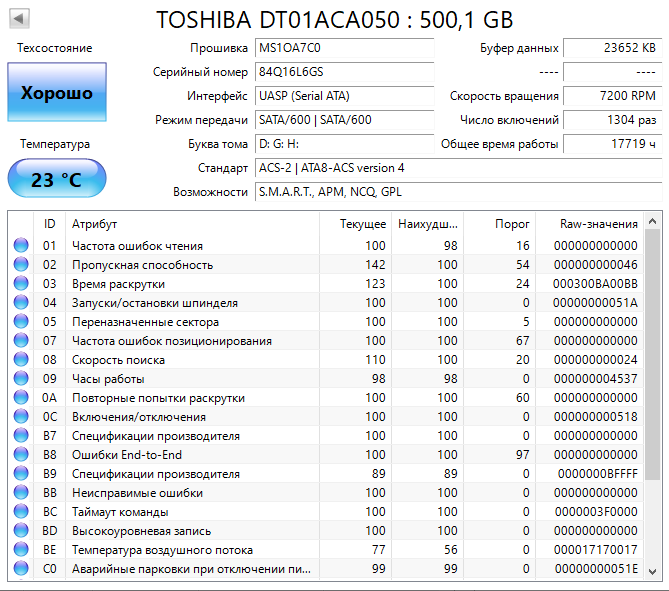
Task: Select the Время раскрутки row
Action: (x=326, y=283)
